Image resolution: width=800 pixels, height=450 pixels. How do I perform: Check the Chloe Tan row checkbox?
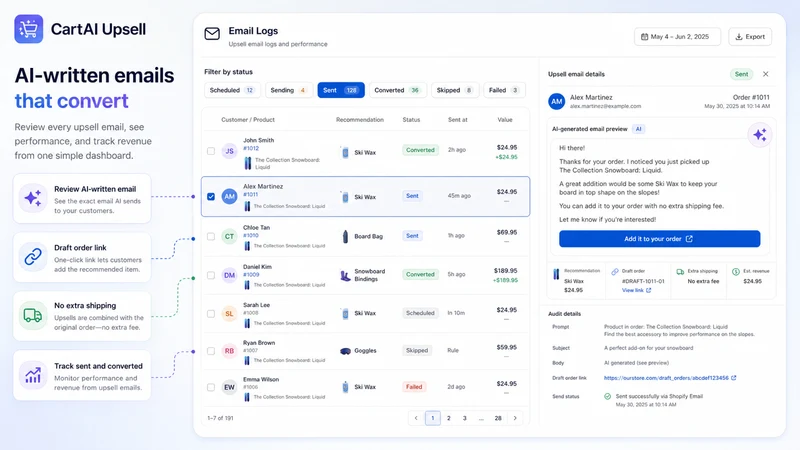point(211,236)
